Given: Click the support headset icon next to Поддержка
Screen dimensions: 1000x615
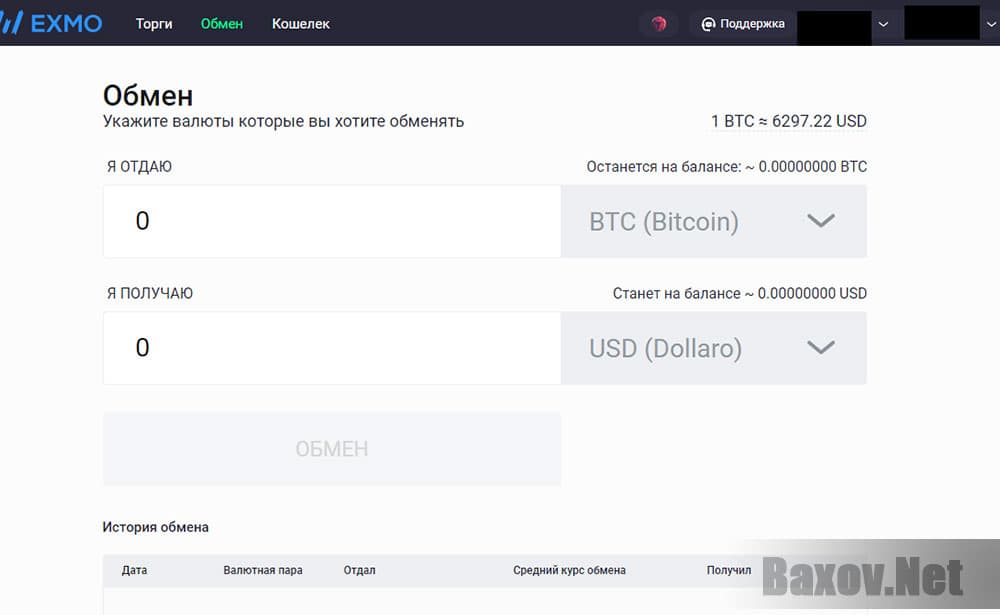Looking at the screenshot, I should click(x=708, y=23).
